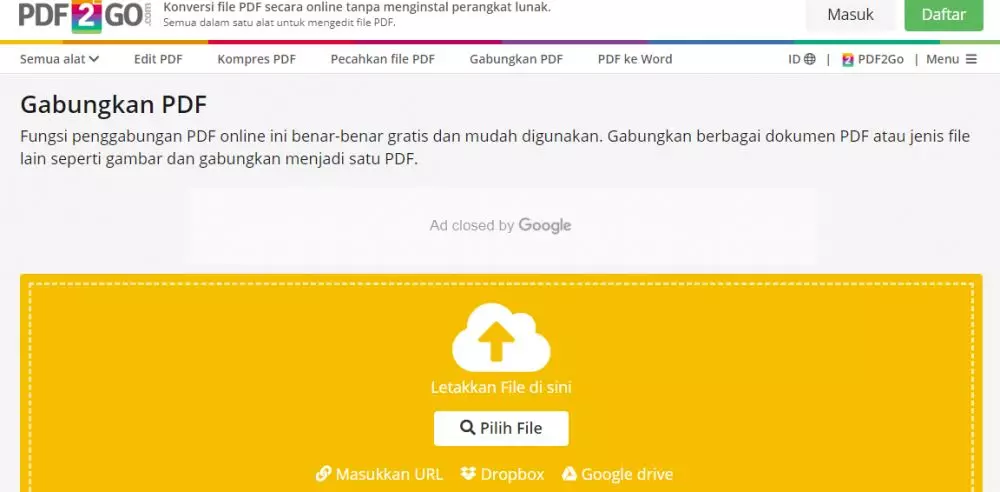This screenshot has height=492, width=1000.
Task: Click the chain link Masukkan URL icon
Action: 323,474
